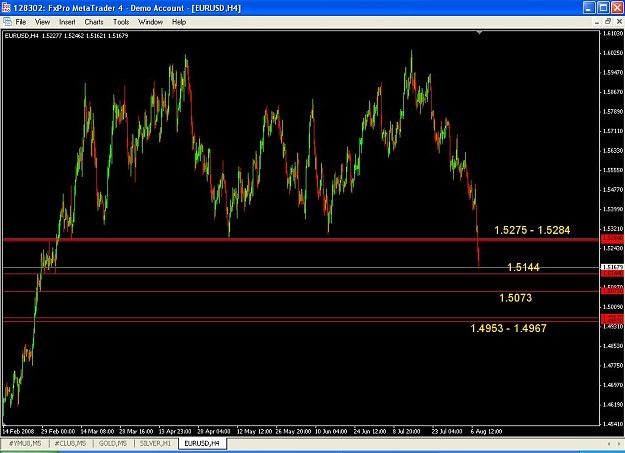Close the inner EURUSD chart window
Screen dimensions: 625x453
pyautogui.click(x=619, y=22)
